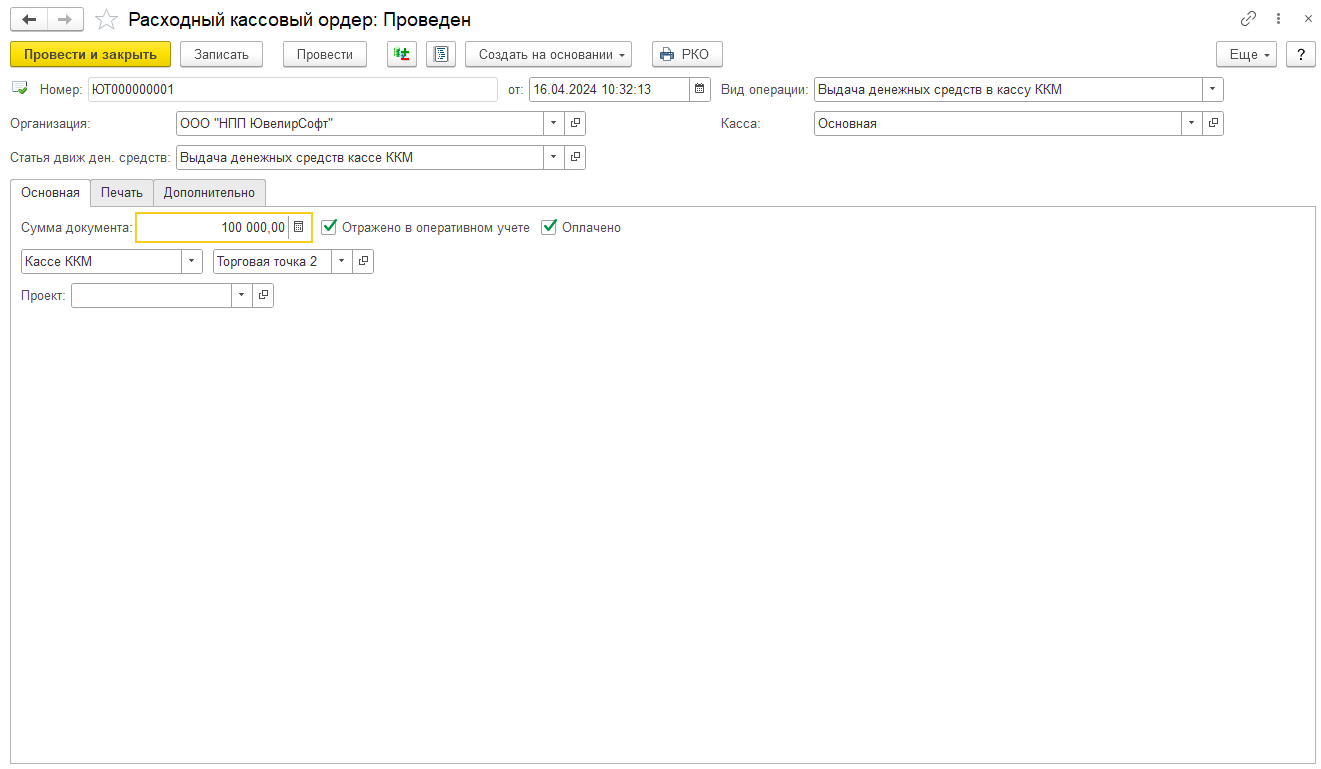Image resolution: width=1321 pixels, height=769 pixels.
Task: Close the document window with X
Action: [x=1307, y=19]
